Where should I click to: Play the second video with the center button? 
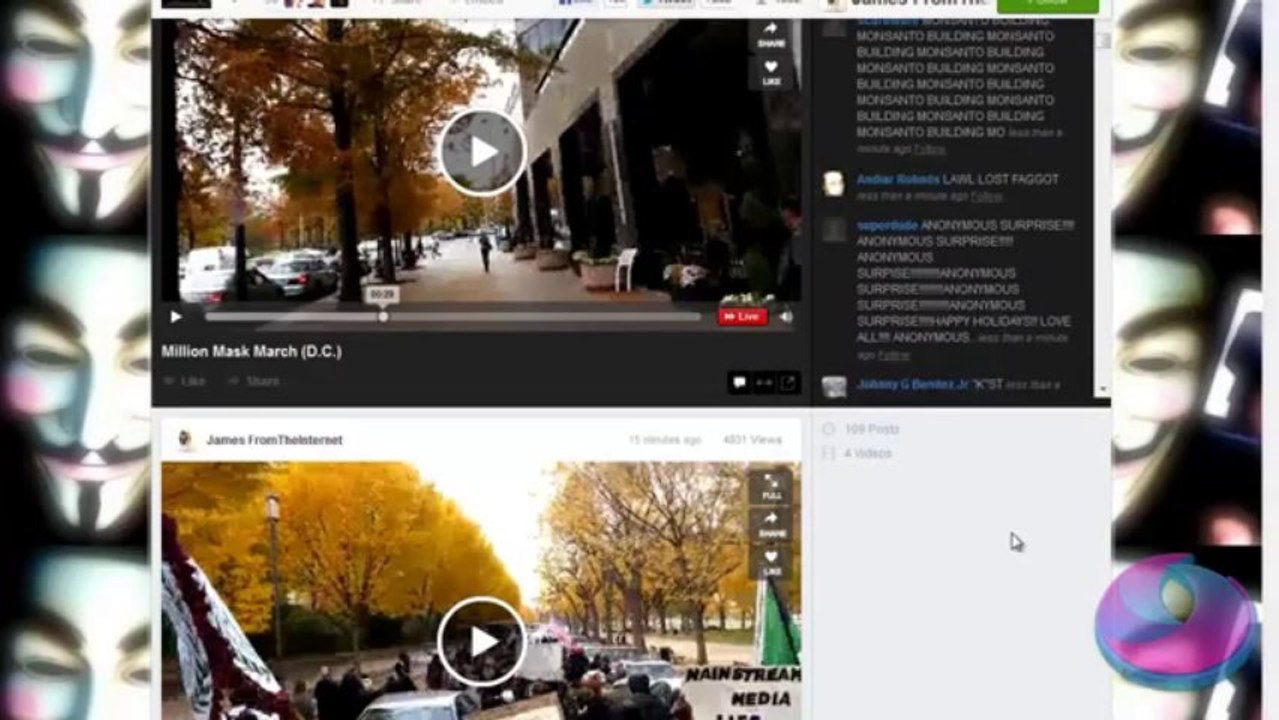[x=482, y=641]
